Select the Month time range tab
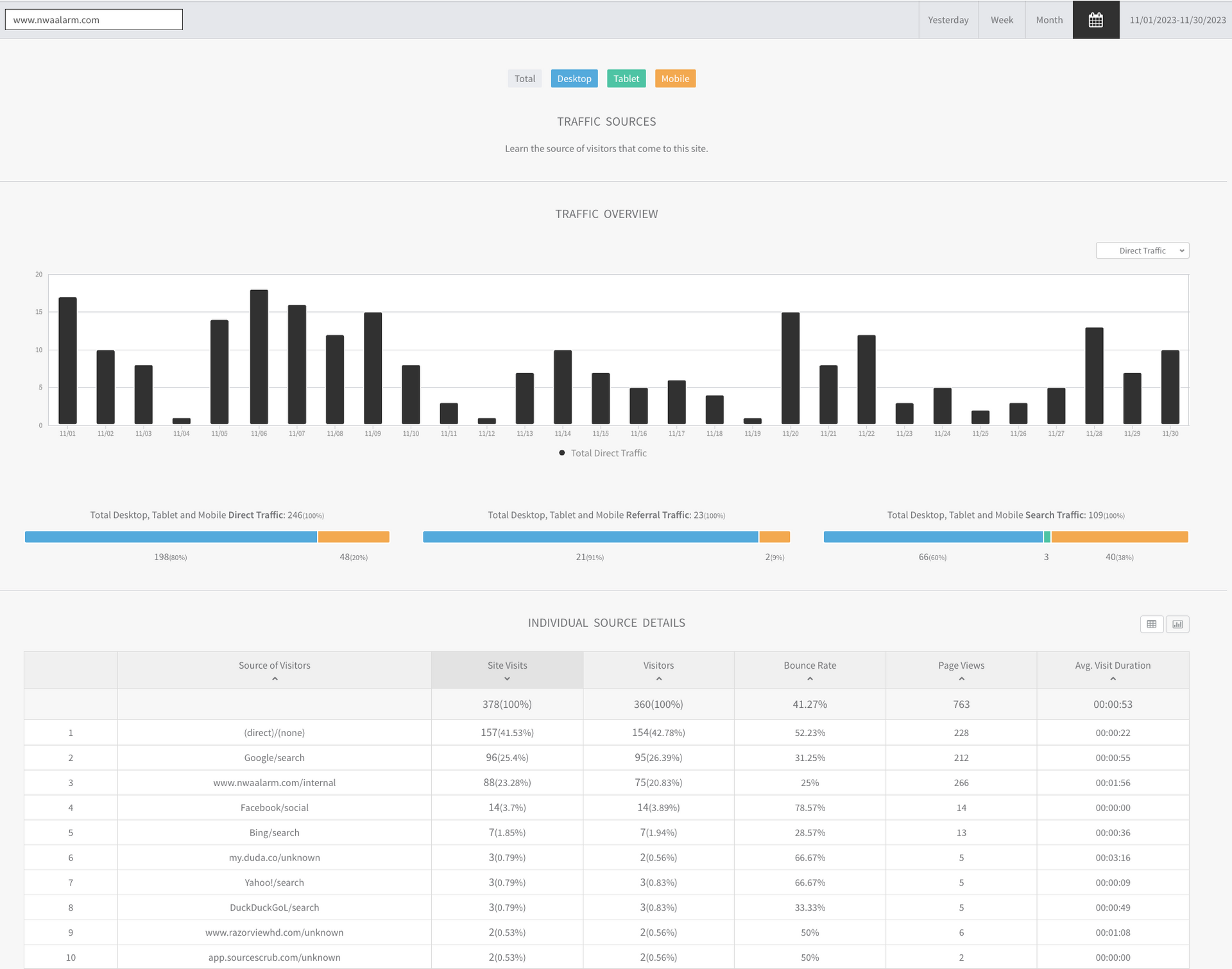 coord(1048,20)
